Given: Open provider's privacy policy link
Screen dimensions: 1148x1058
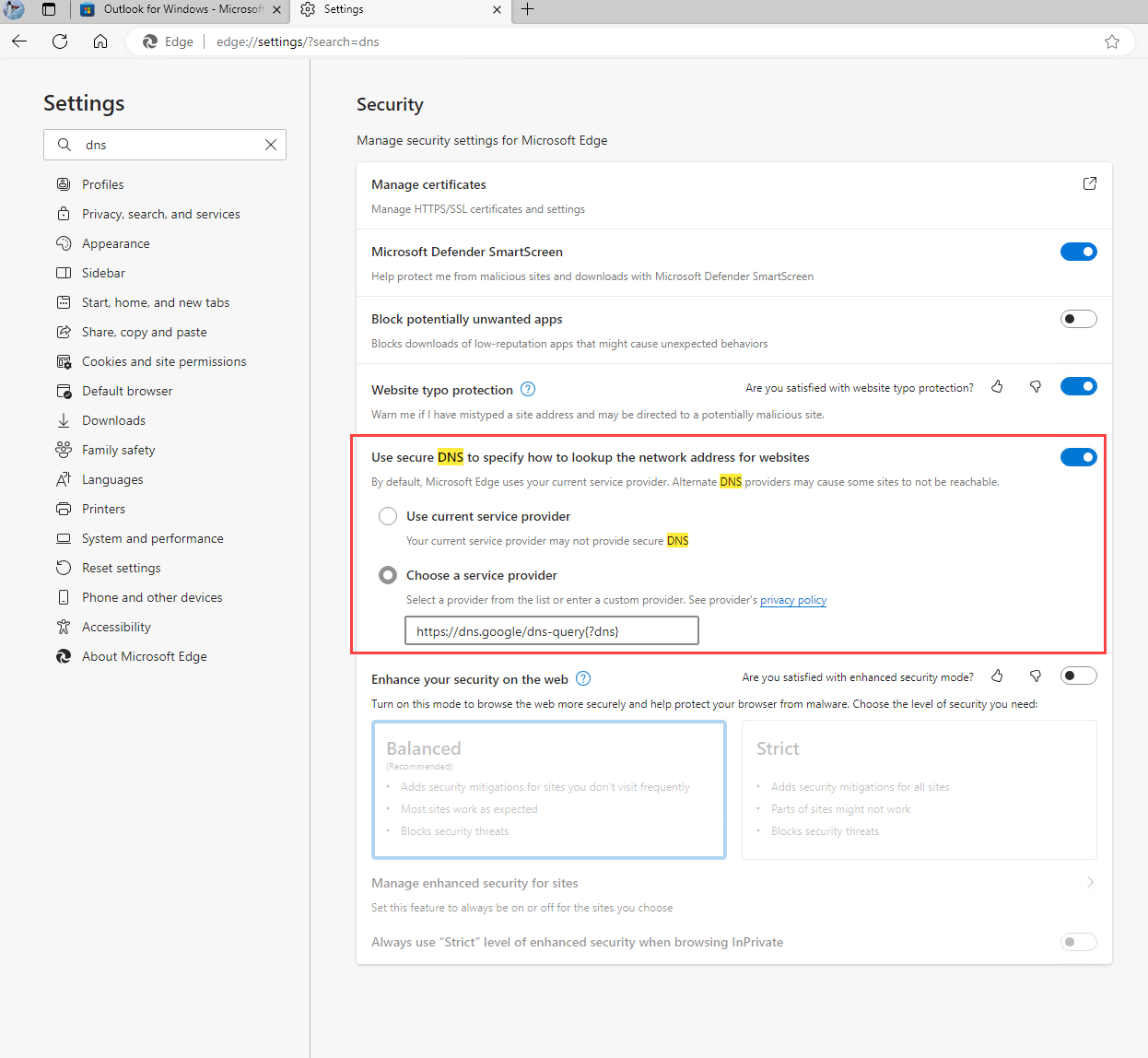Looking at the screenshot, I should pyautogui.click(x=793, y=600).
